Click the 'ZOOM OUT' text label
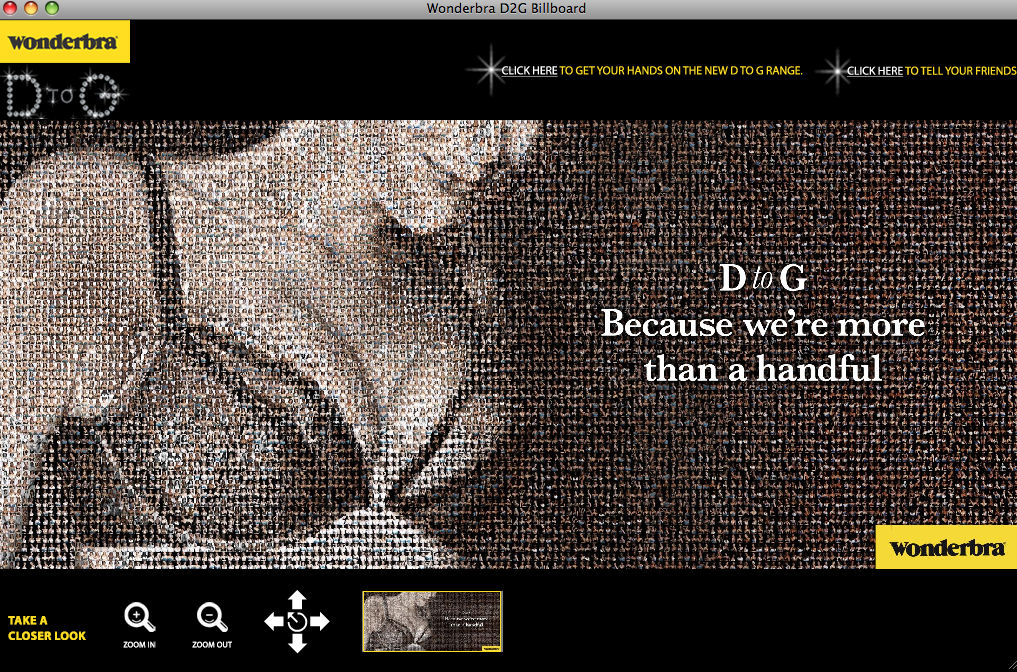This screenshot has height=672, width=1017. (212, 645)
